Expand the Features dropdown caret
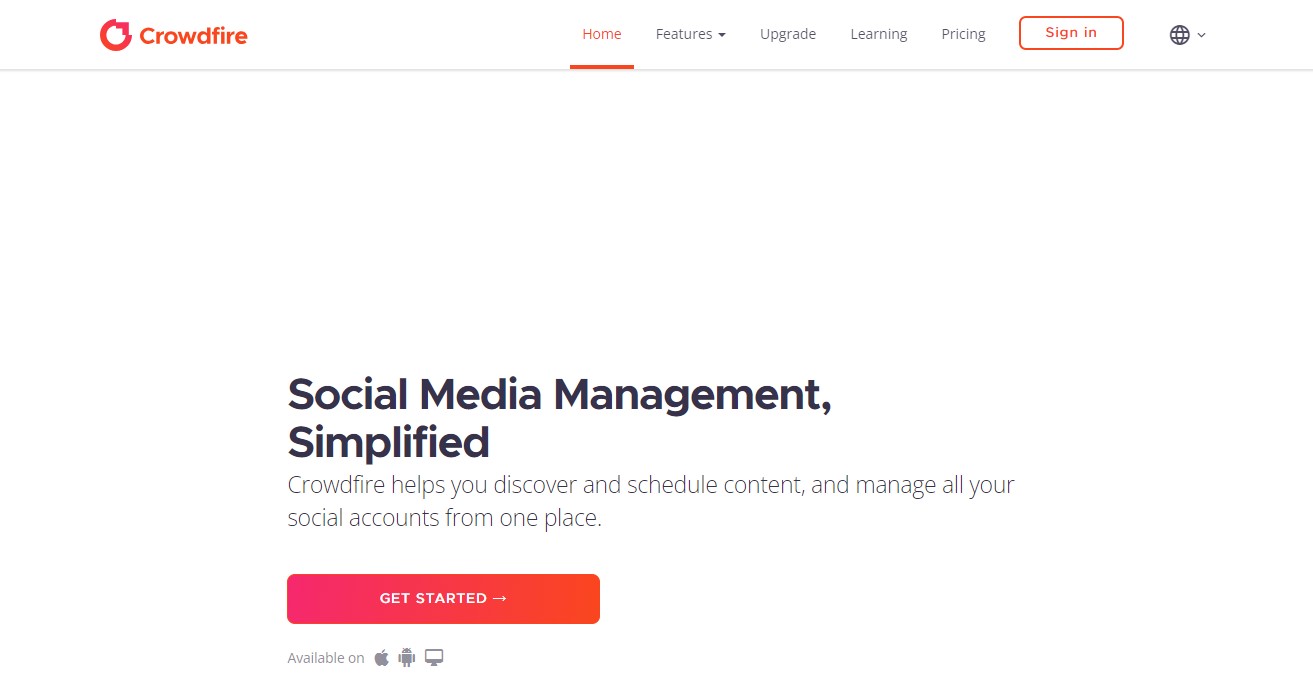The height and width of the screenshot is (696, 1313). 722,35
